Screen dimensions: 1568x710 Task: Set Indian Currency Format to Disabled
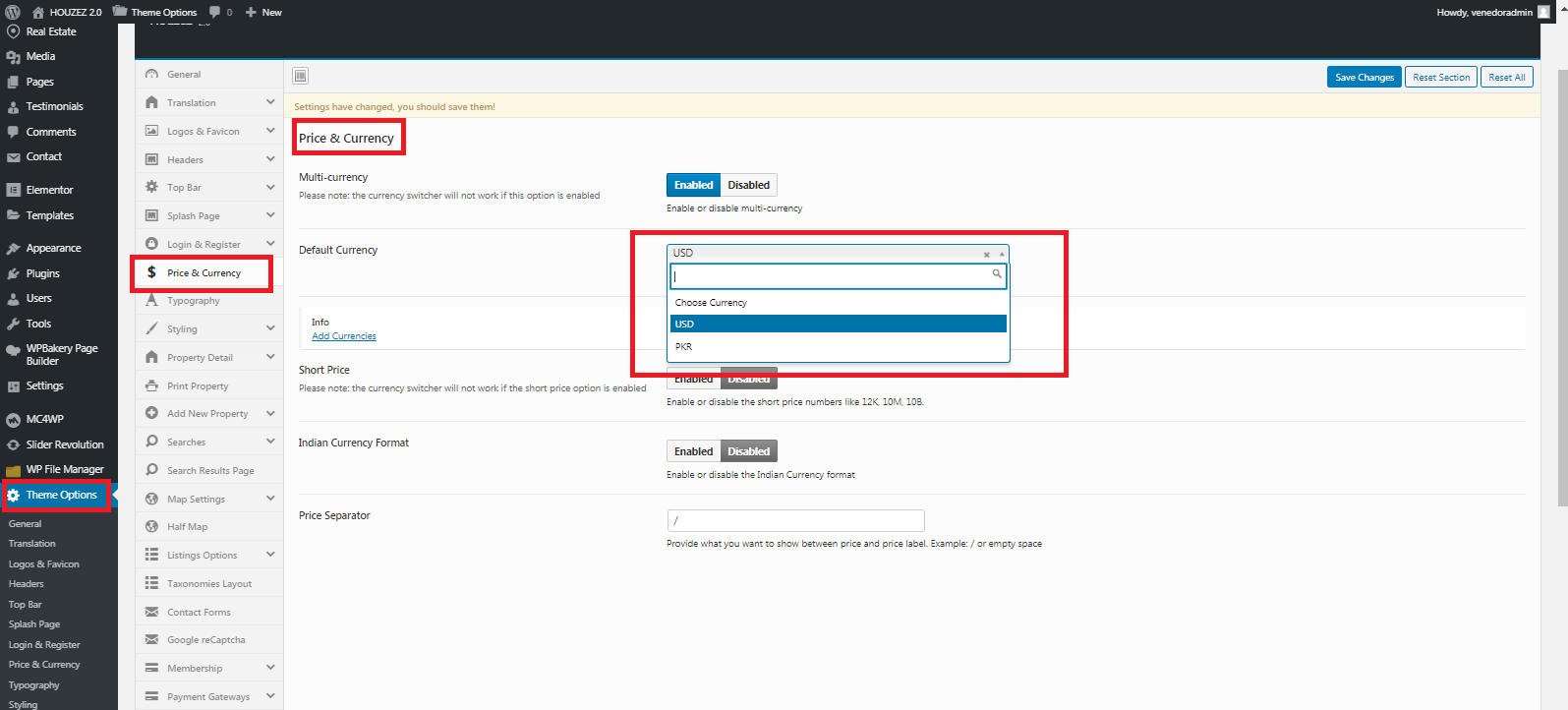click(x=749, y=451)
